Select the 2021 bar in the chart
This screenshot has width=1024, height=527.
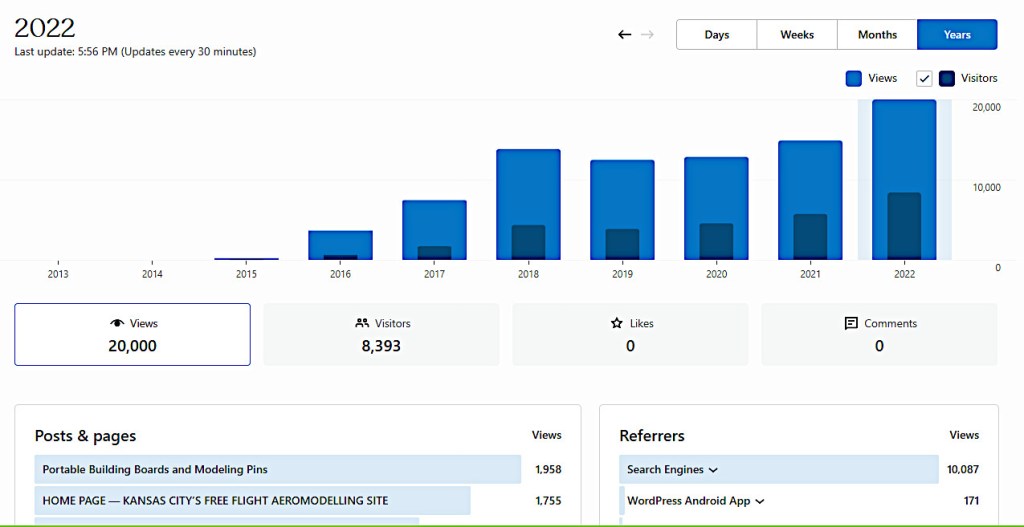point(810,200)
